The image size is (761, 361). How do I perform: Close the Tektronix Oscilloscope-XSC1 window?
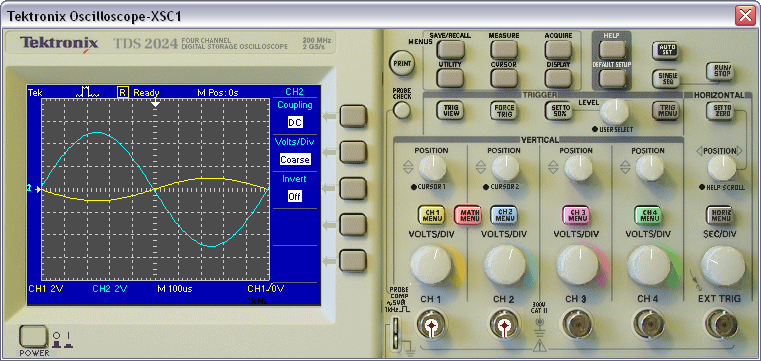[745, 16]
